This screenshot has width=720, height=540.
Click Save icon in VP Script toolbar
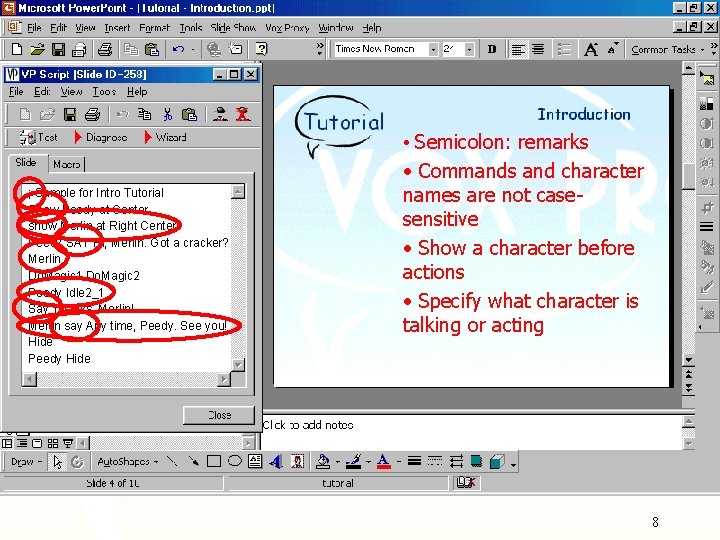[x=70, y=114]
